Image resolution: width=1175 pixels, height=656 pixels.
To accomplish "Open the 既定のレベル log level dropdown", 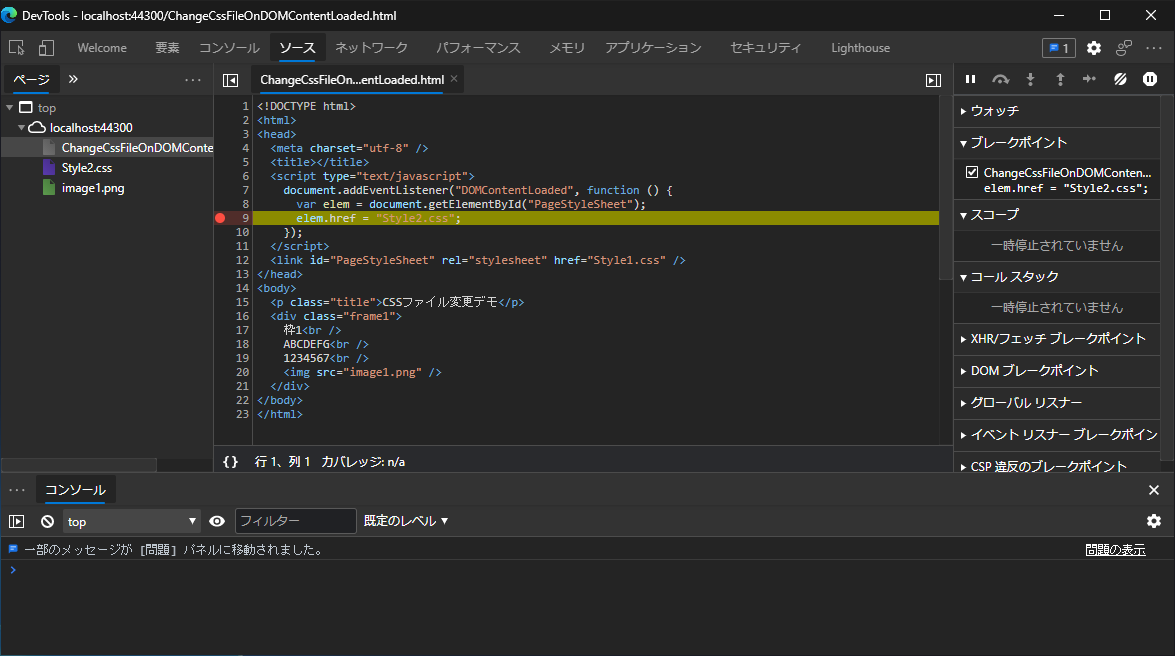I will pyautogui.click(x=406, y=521).
